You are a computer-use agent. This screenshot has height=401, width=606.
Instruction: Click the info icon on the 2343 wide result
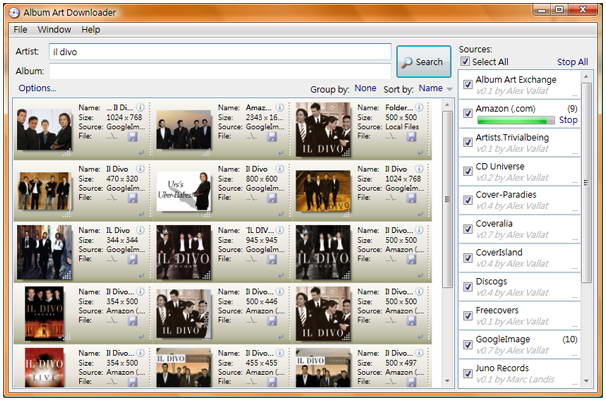coord(280,107)
